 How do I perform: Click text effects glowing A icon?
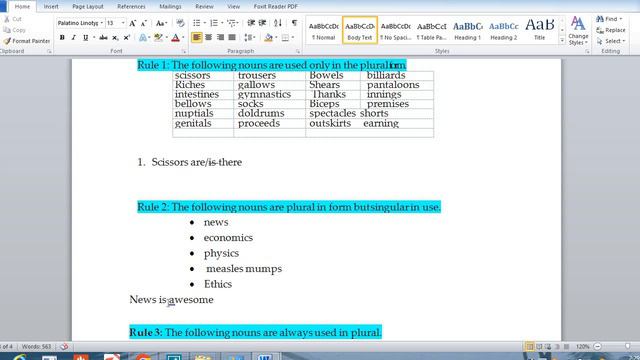(143, 38)
